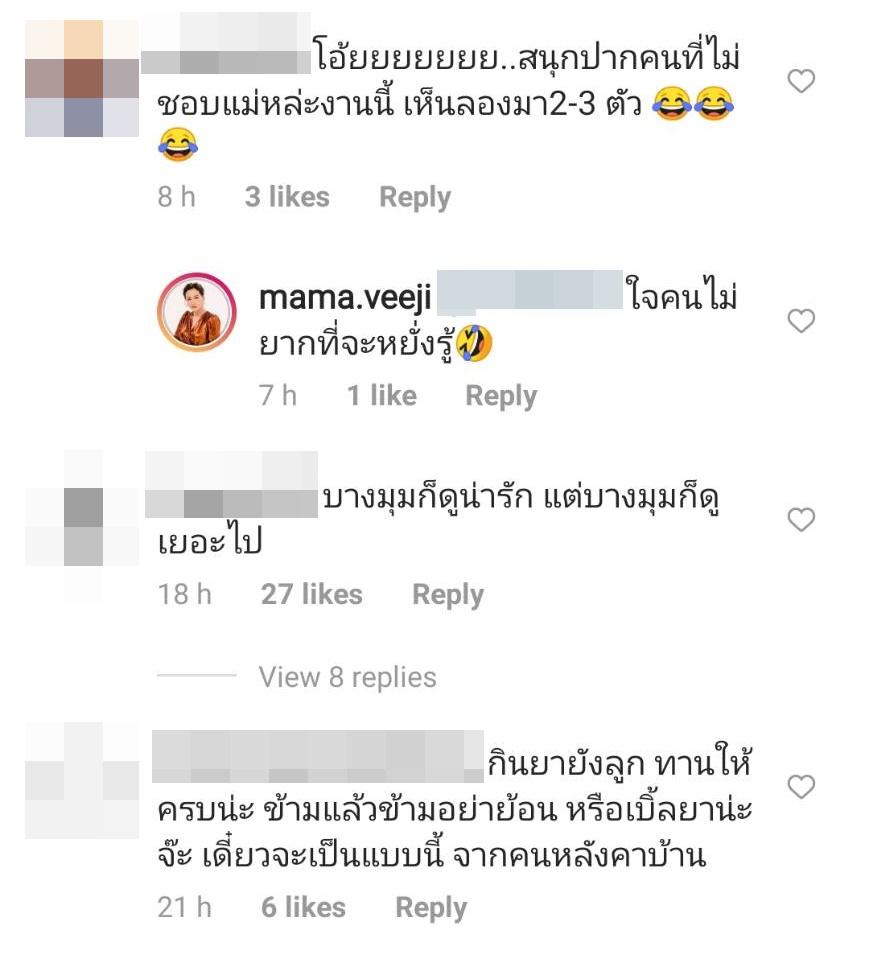Reply to the 8 h comment
The image size is (869, 955).
coord(415,197)
